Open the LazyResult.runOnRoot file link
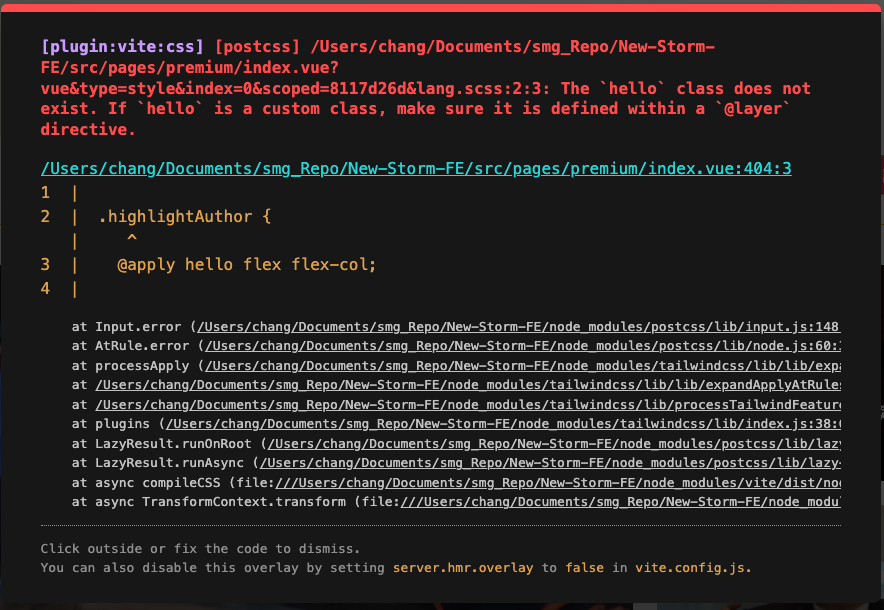884x610 pixels. tap(554, 443)
